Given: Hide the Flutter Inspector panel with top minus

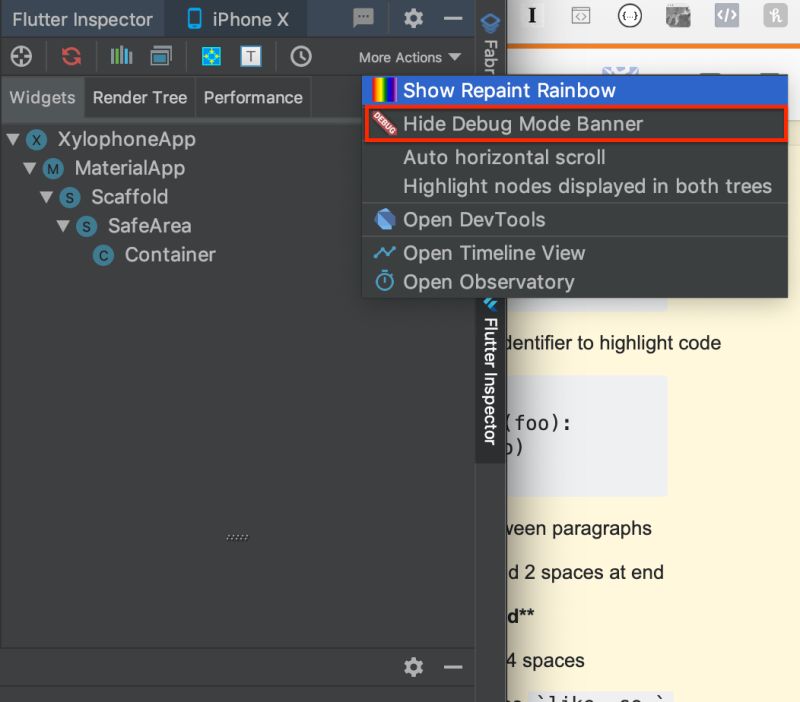Looking at the screenshot, I should coord(453,18).
